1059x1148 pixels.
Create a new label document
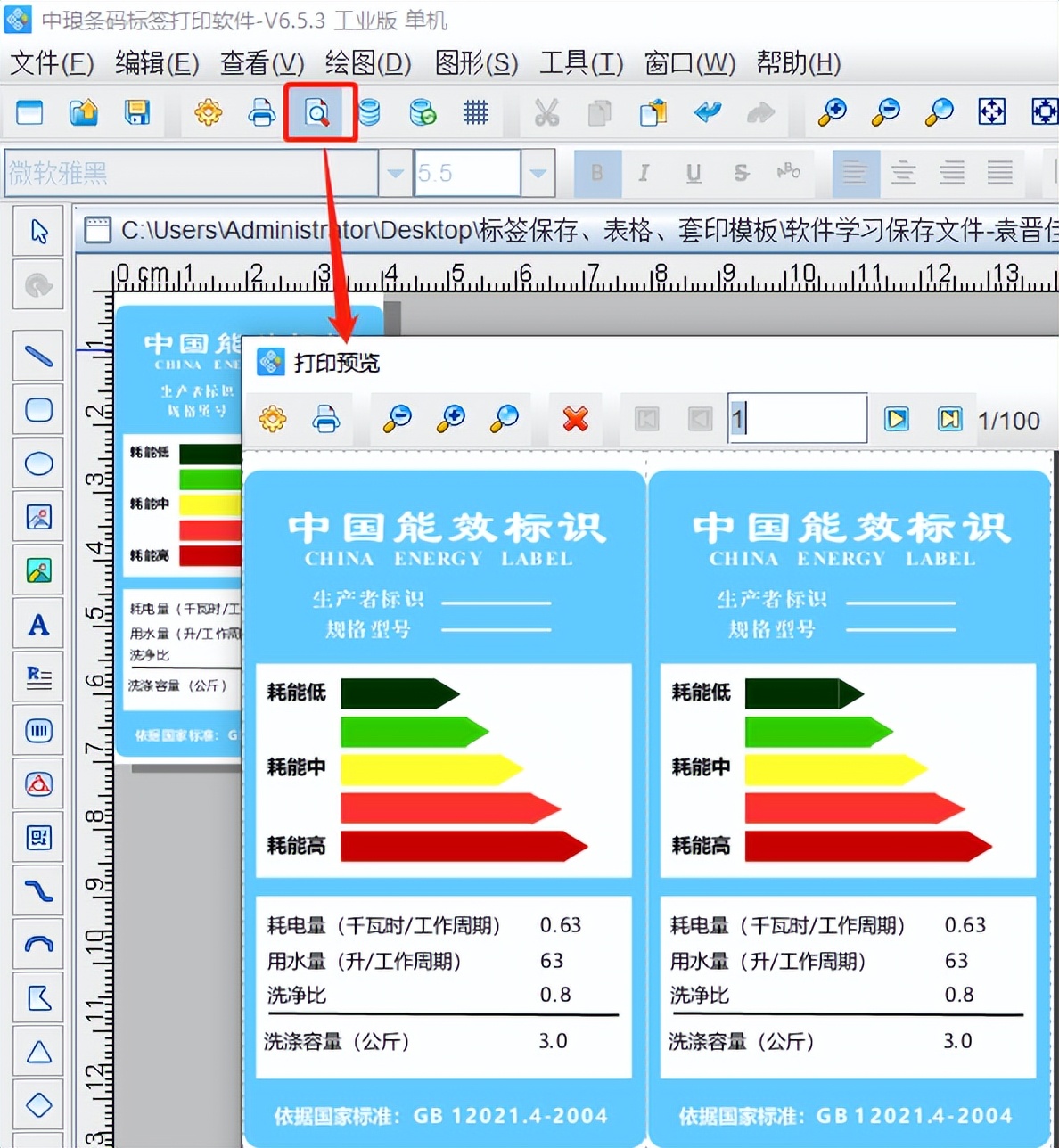tap(29, 112)
